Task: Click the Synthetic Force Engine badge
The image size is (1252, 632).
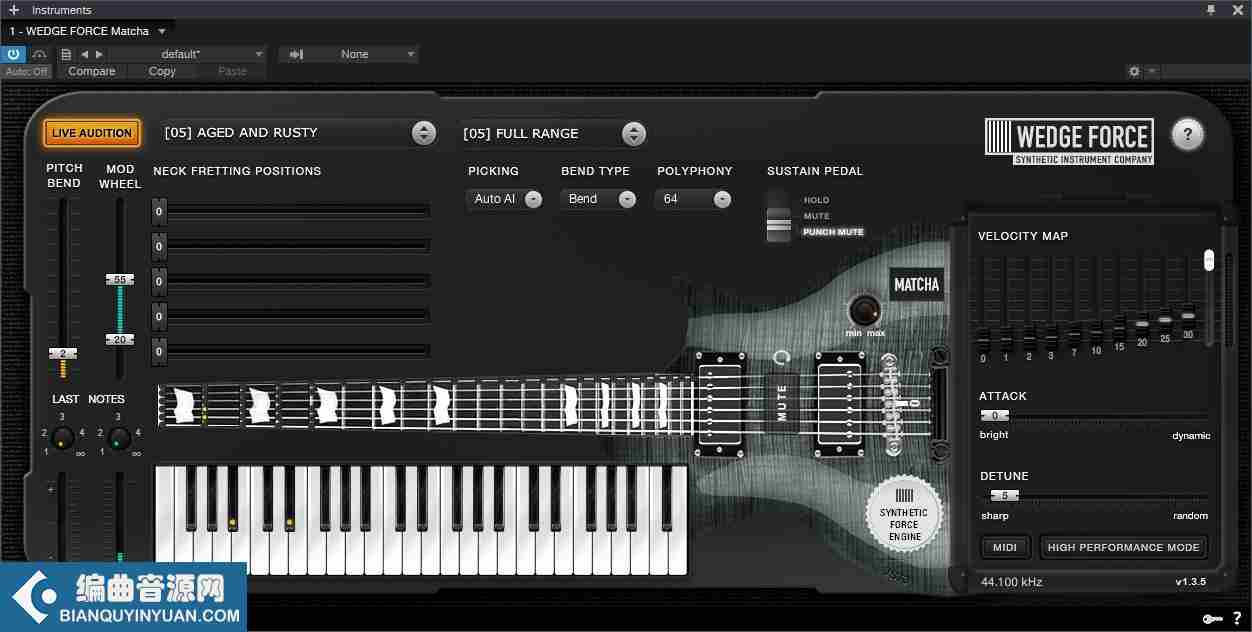Action: pyautogui.click(x=904, y=516)
